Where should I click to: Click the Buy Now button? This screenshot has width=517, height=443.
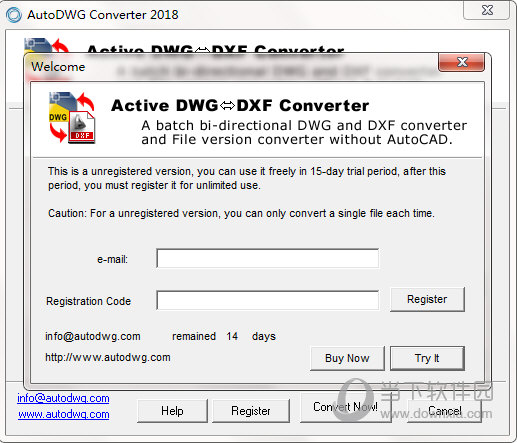point(347,358)
